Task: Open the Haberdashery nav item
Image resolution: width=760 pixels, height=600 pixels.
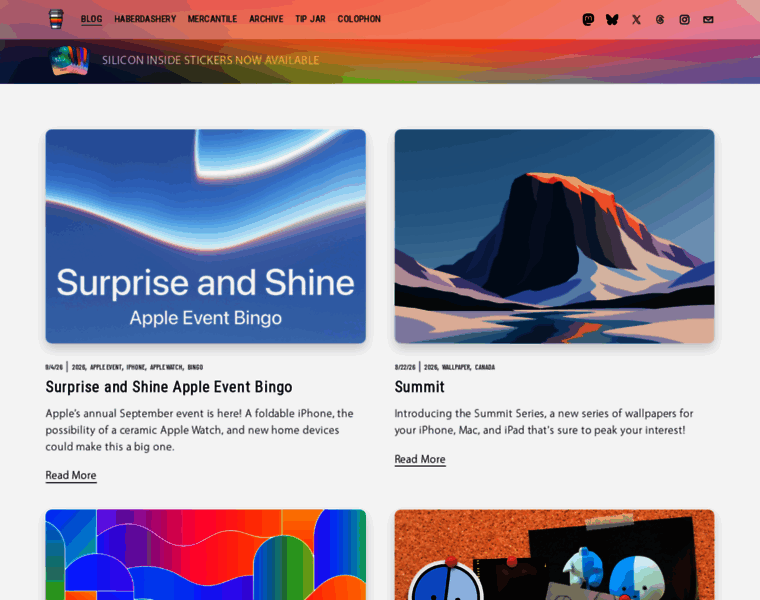Action: 145,19
